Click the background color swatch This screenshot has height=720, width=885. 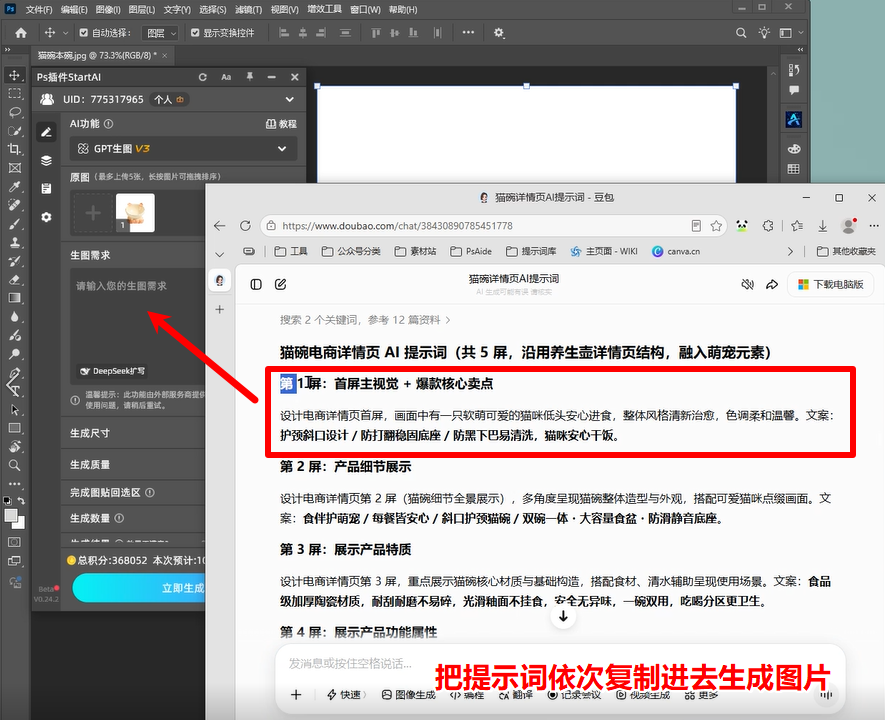click(x=20, y=524)
